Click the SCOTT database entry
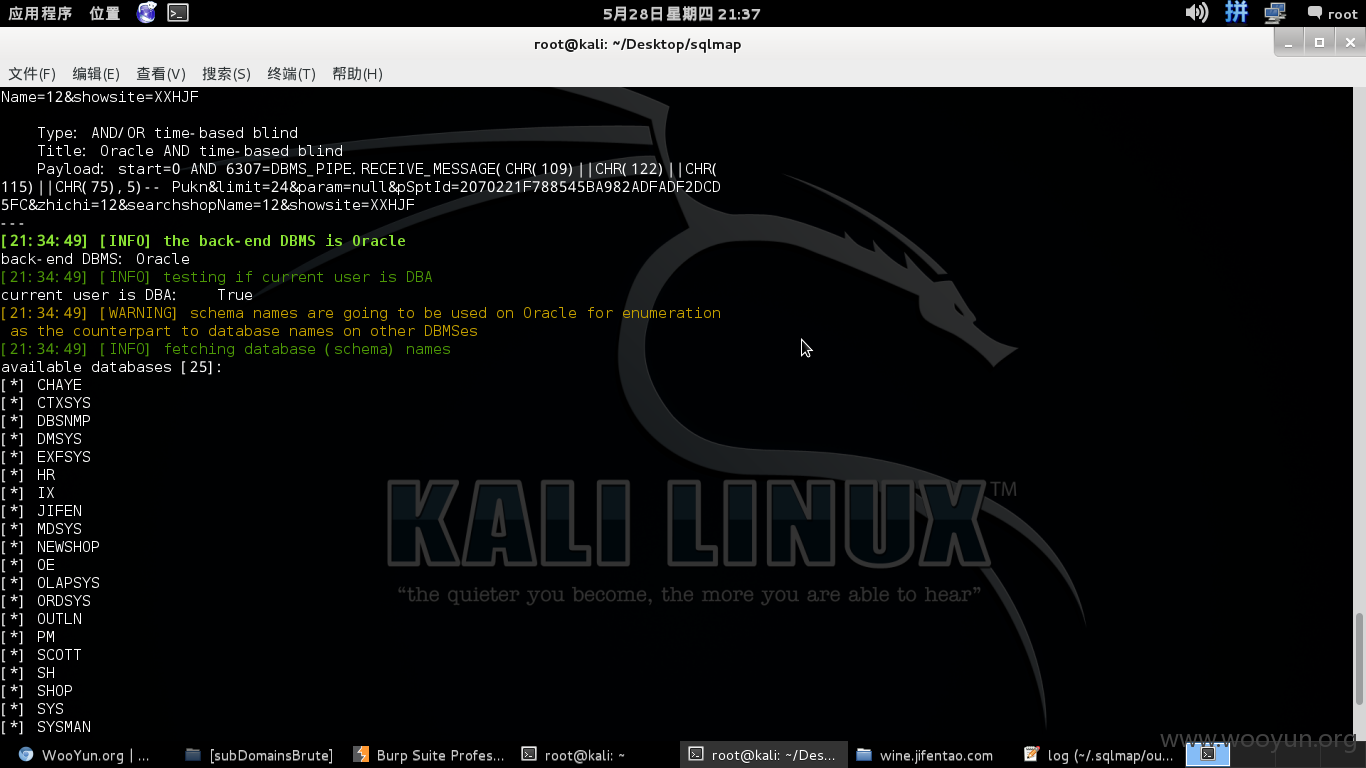The image size is (1366, 768). point(41,655)
